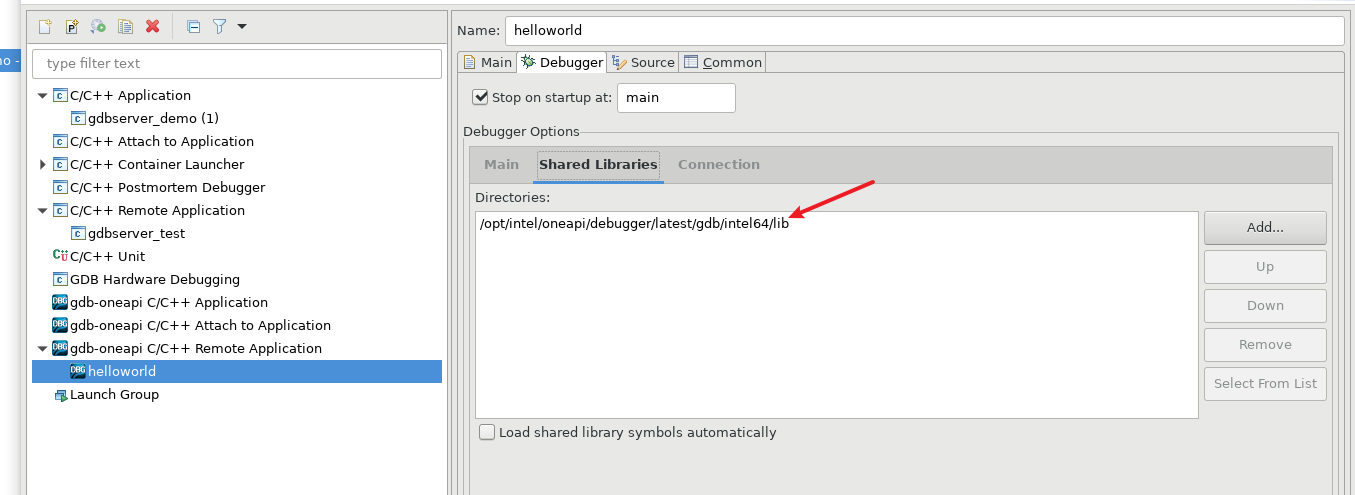
Task: Delete the selected configuration with the red X
Action: [152, 27]
